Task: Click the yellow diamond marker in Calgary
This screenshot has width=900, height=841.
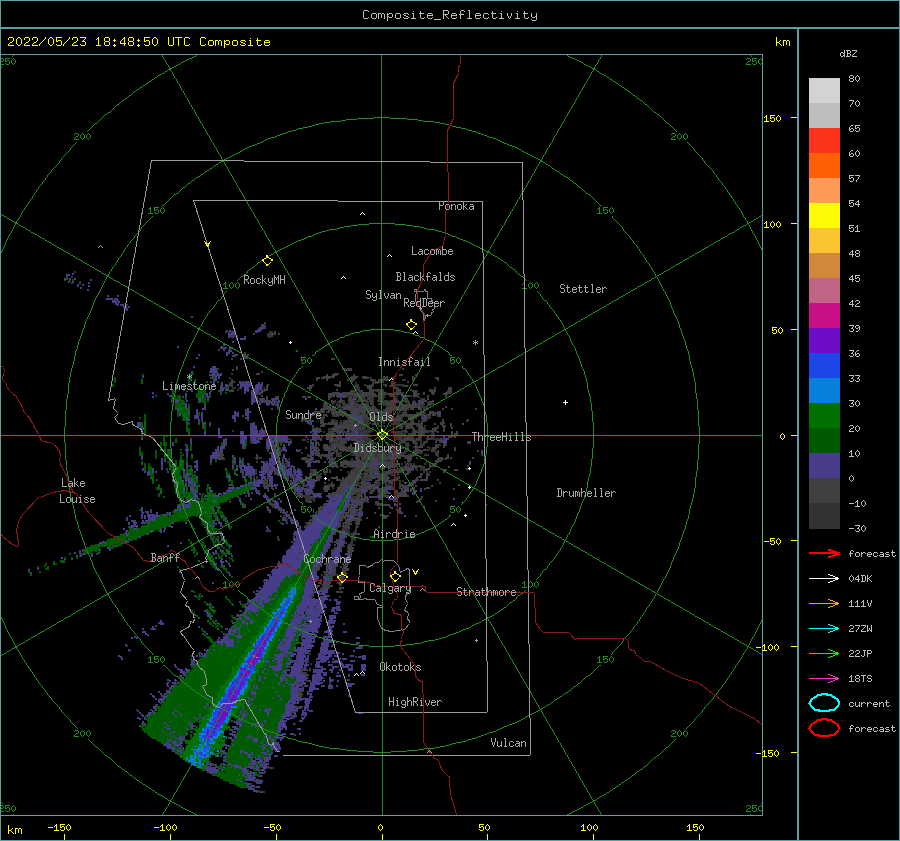Action: pos(395,576)
